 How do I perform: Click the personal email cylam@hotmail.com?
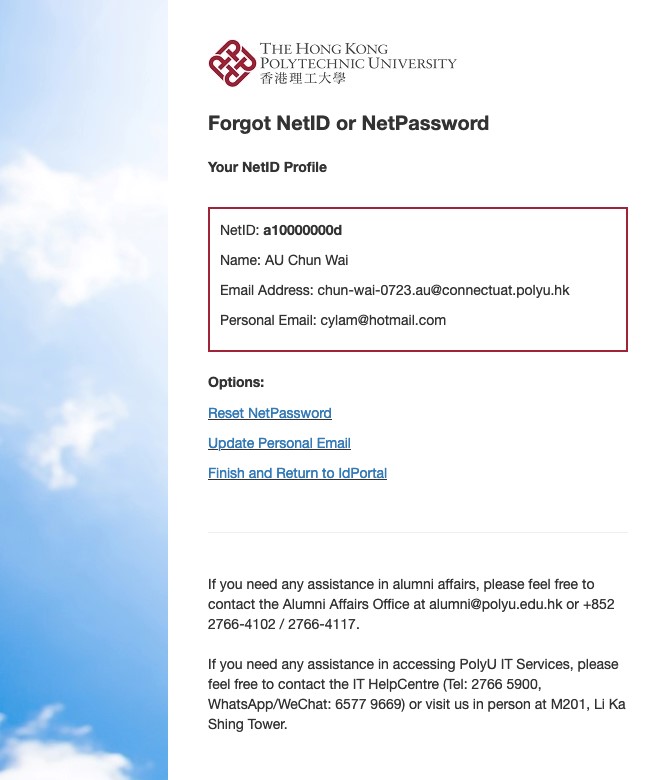tap(382, 320)
